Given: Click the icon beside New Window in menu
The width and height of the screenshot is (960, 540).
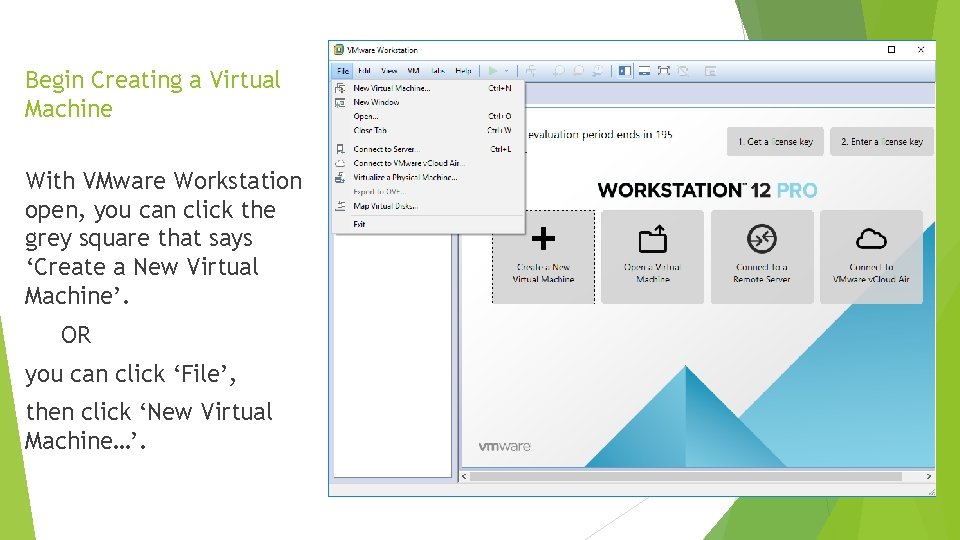Looking at the screenshot, I should pyautogui.click(x=340, y=102).
